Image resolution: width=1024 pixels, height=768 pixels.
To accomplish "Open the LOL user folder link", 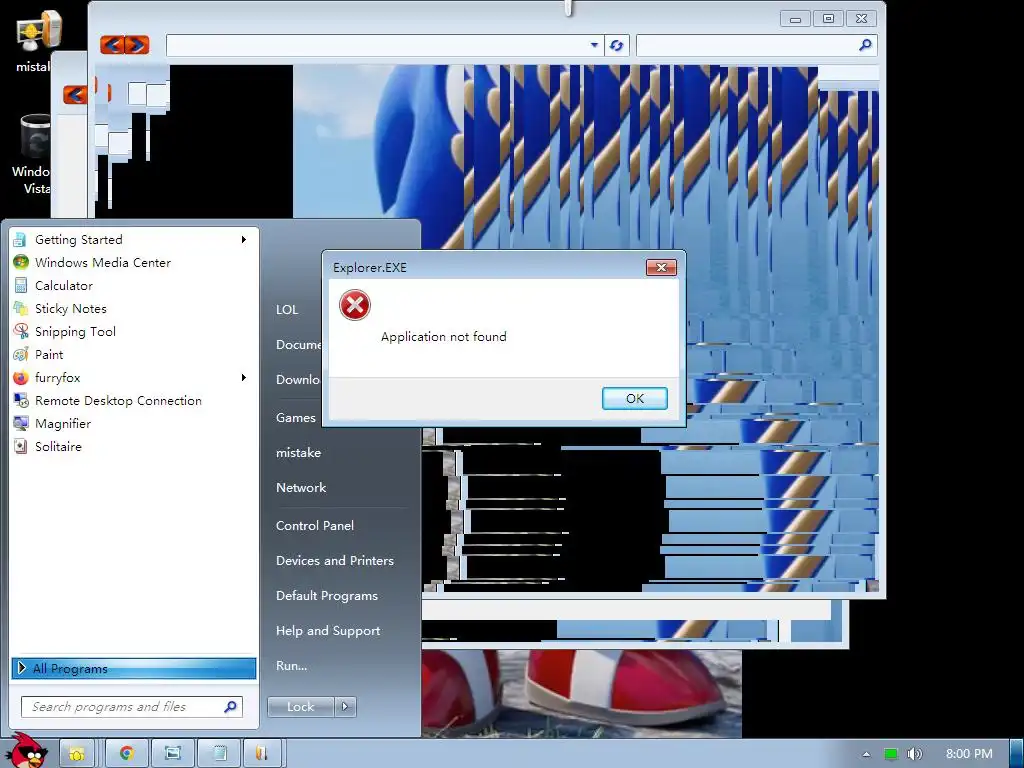I will click(287, 310).
